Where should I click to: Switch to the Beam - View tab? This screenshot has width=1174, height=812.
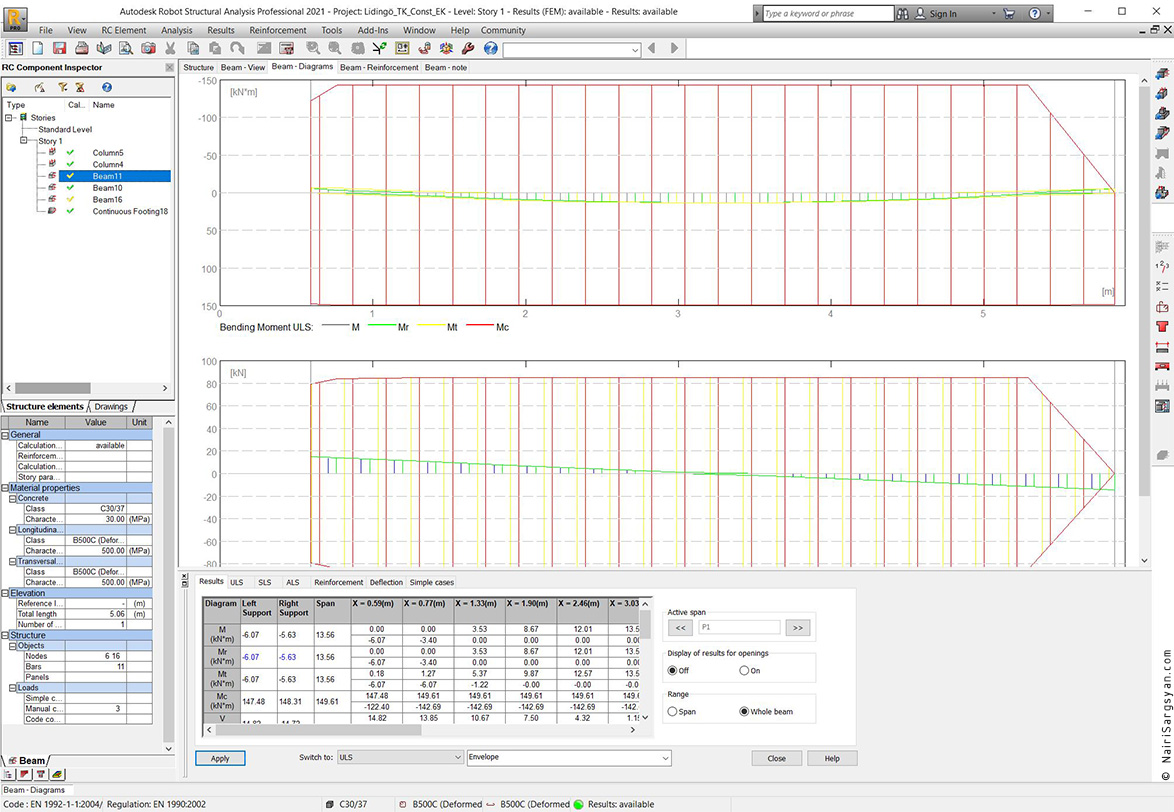click(x=243, y=67)
